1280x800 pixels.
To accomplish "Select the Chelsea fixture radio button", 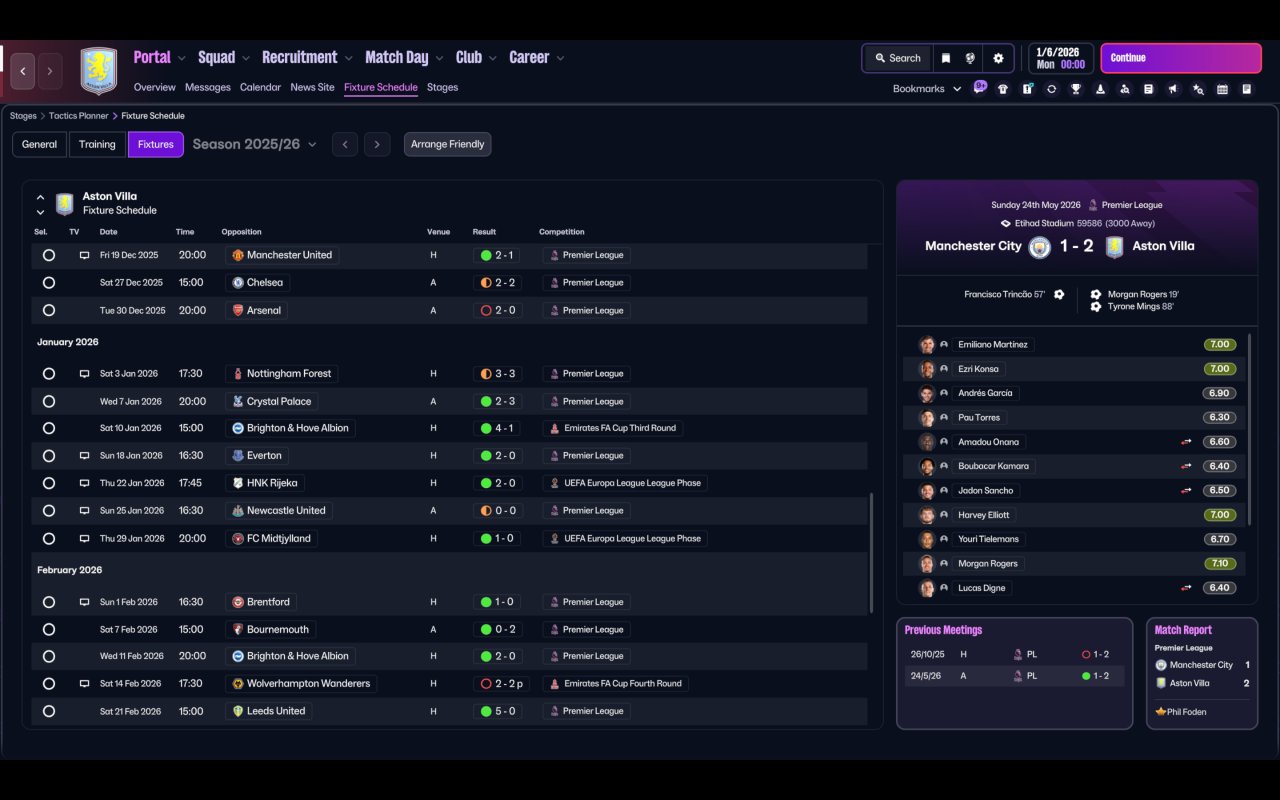I will coord(48,283).
